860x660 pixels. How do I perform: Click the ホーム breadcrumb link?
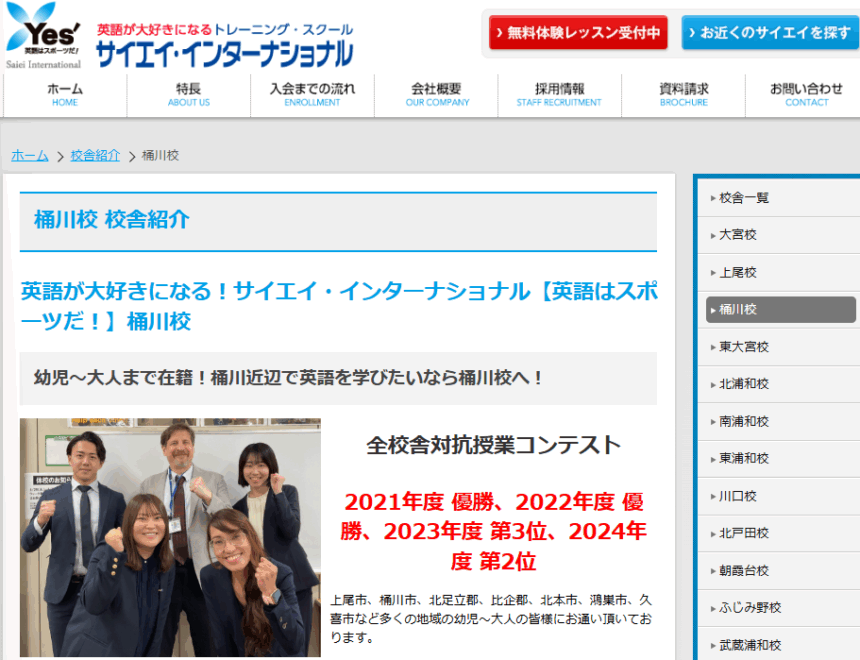pos(30,156)
